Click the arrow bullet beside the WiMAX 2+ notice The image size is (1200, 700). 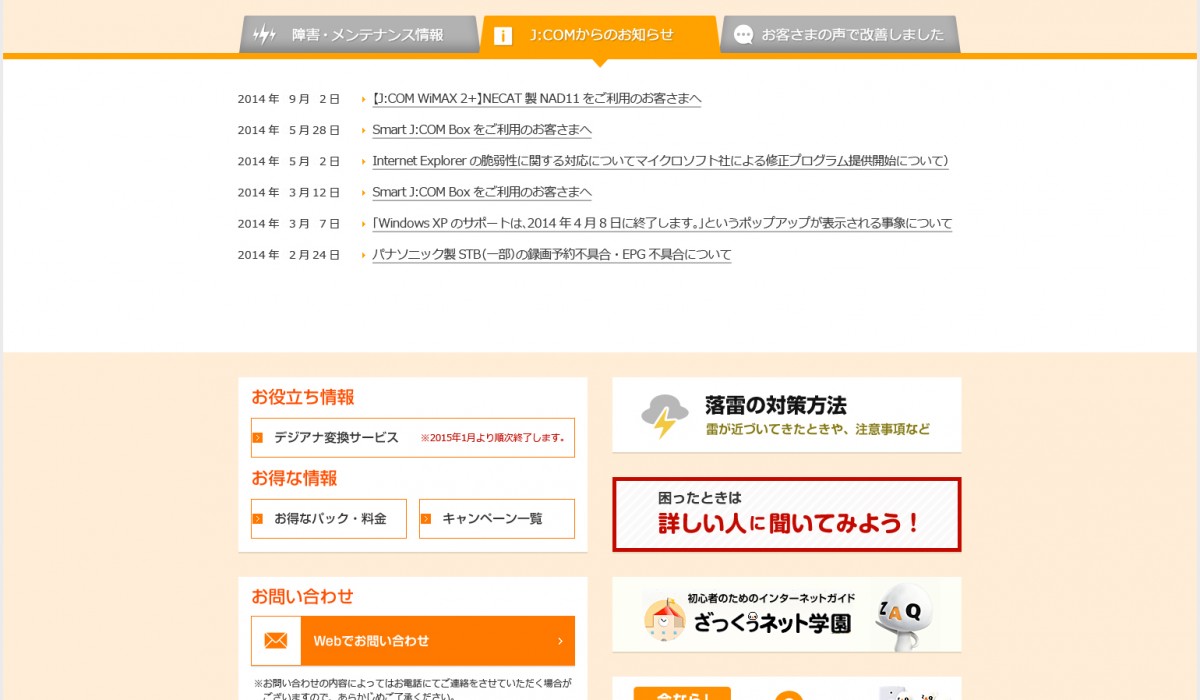[364, 99]
